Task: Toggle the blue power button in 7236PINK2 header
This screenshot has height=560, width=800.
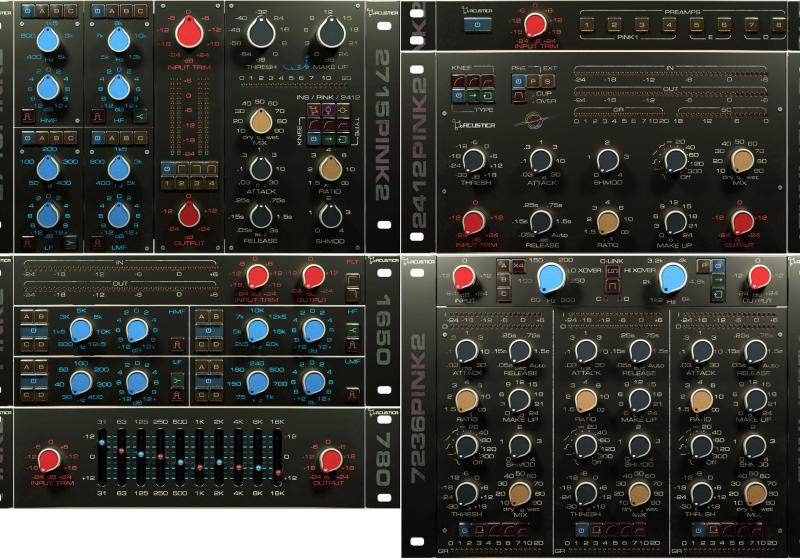Action: [718, 266]
